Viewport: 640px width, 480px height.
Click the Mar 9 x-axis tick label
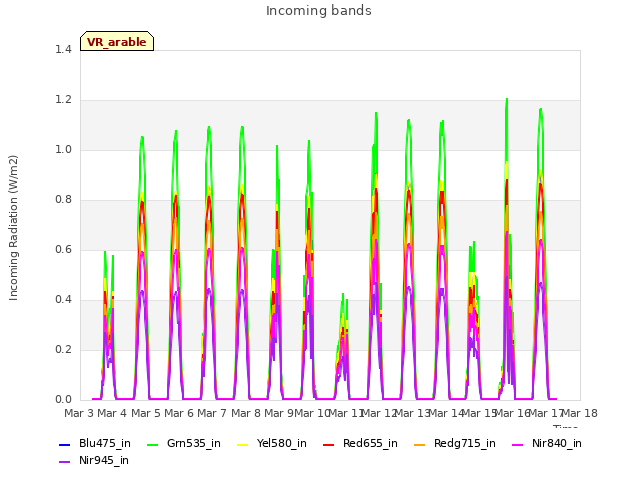pos(279,413)
